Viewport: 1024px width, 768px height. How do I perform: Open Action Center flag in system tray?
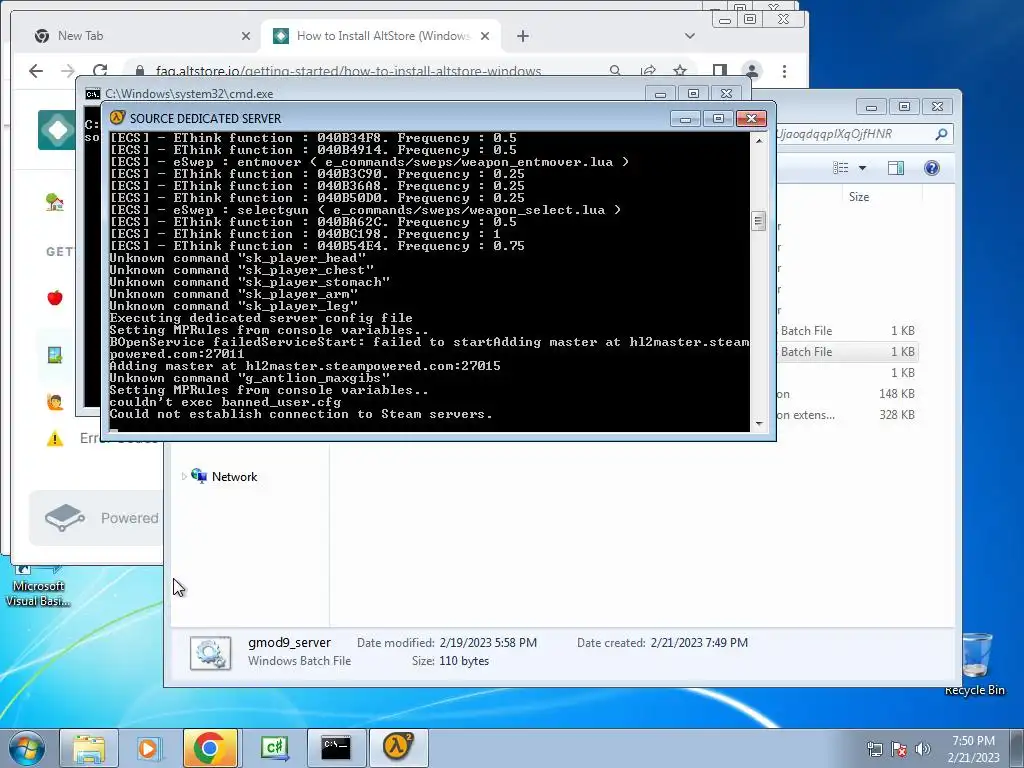tap(899, 749)
